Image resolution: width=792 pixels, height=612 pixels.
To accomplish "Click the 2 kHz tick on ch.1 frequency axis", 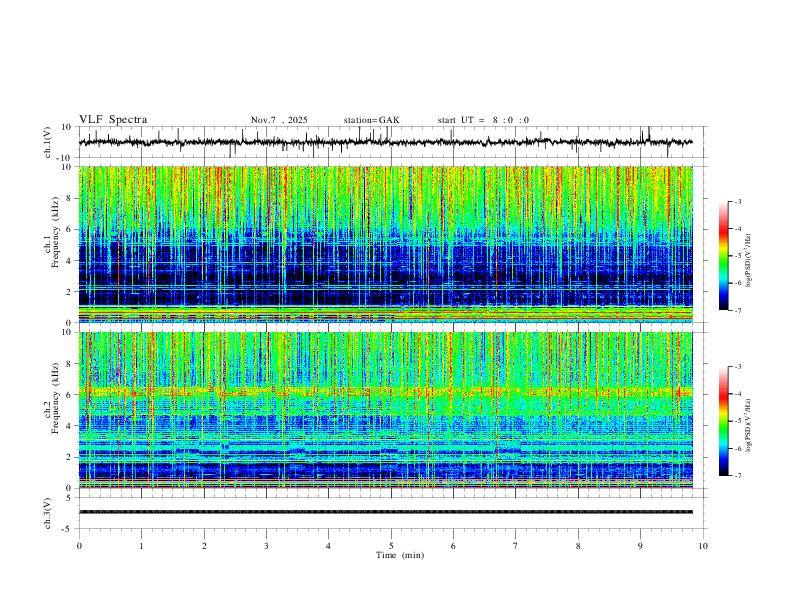I will (69, 291).
